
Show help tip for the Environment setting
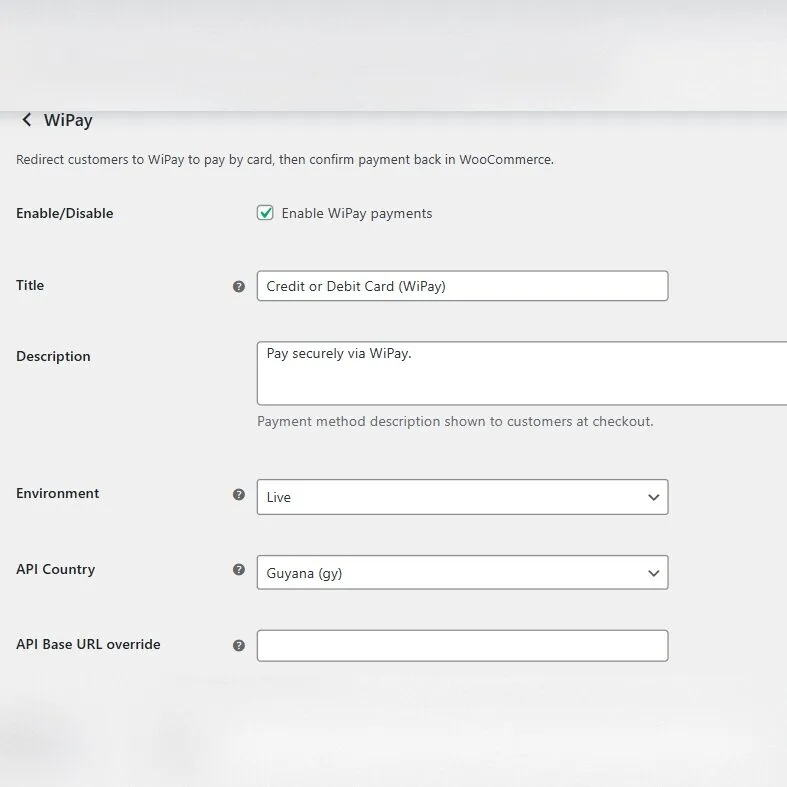click(239, 494)
